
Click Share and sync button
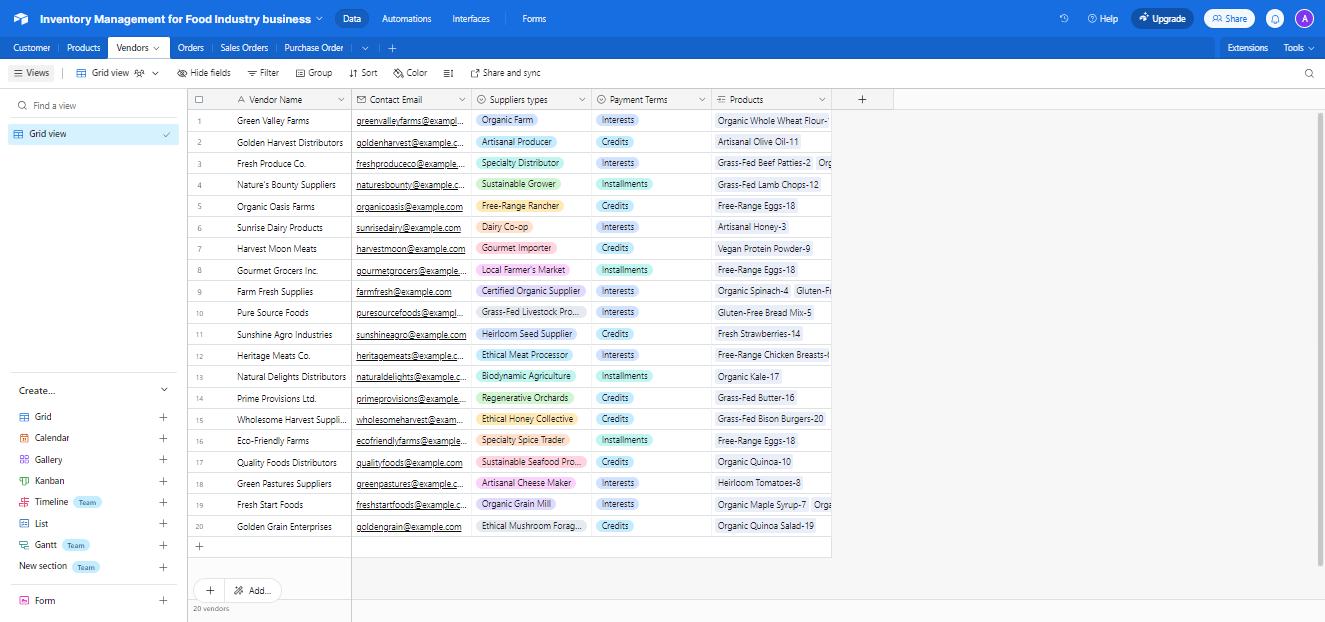[505, 73]
